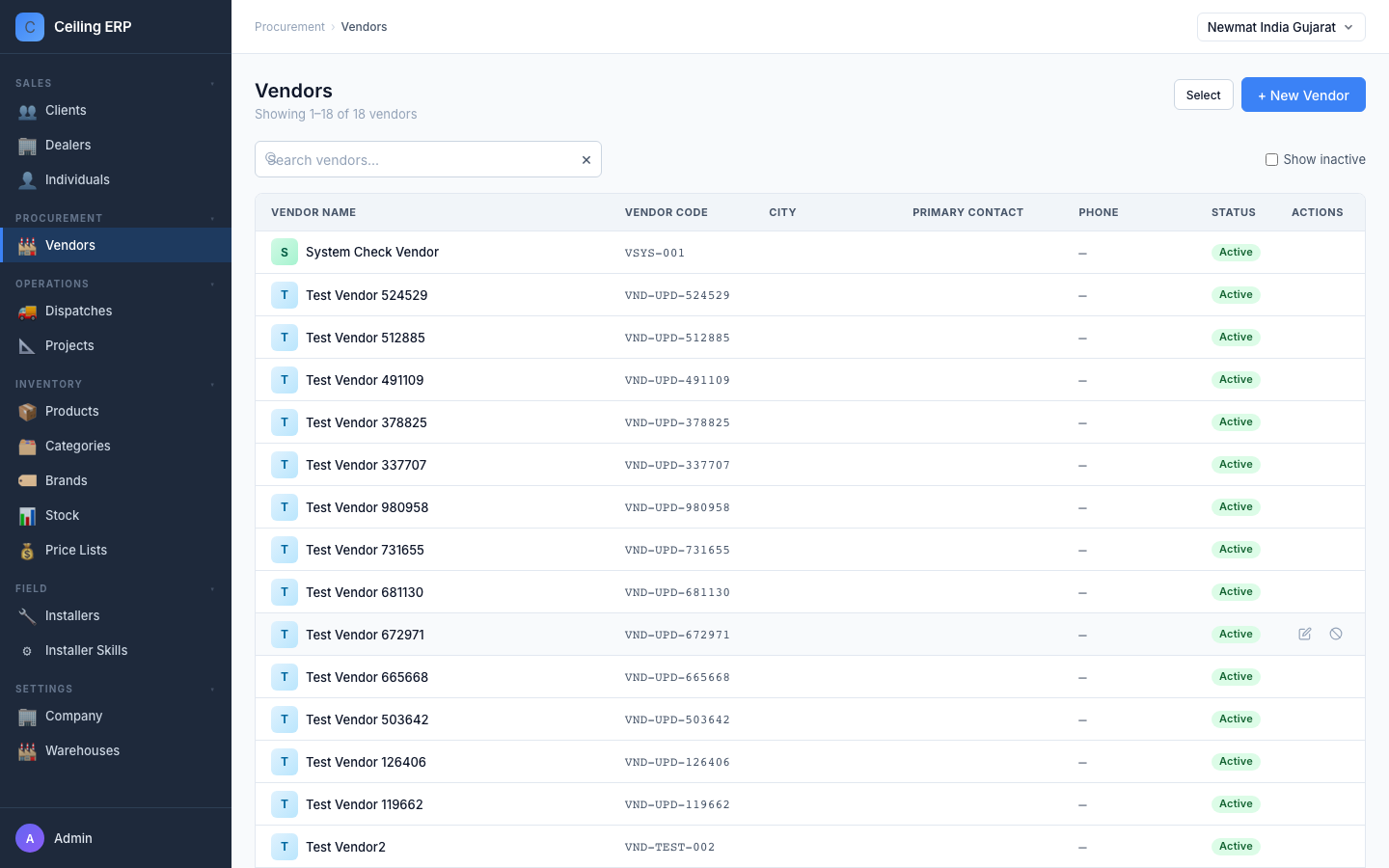Collapse the Sales section
1389x868 pixels.
pos(212,84)
